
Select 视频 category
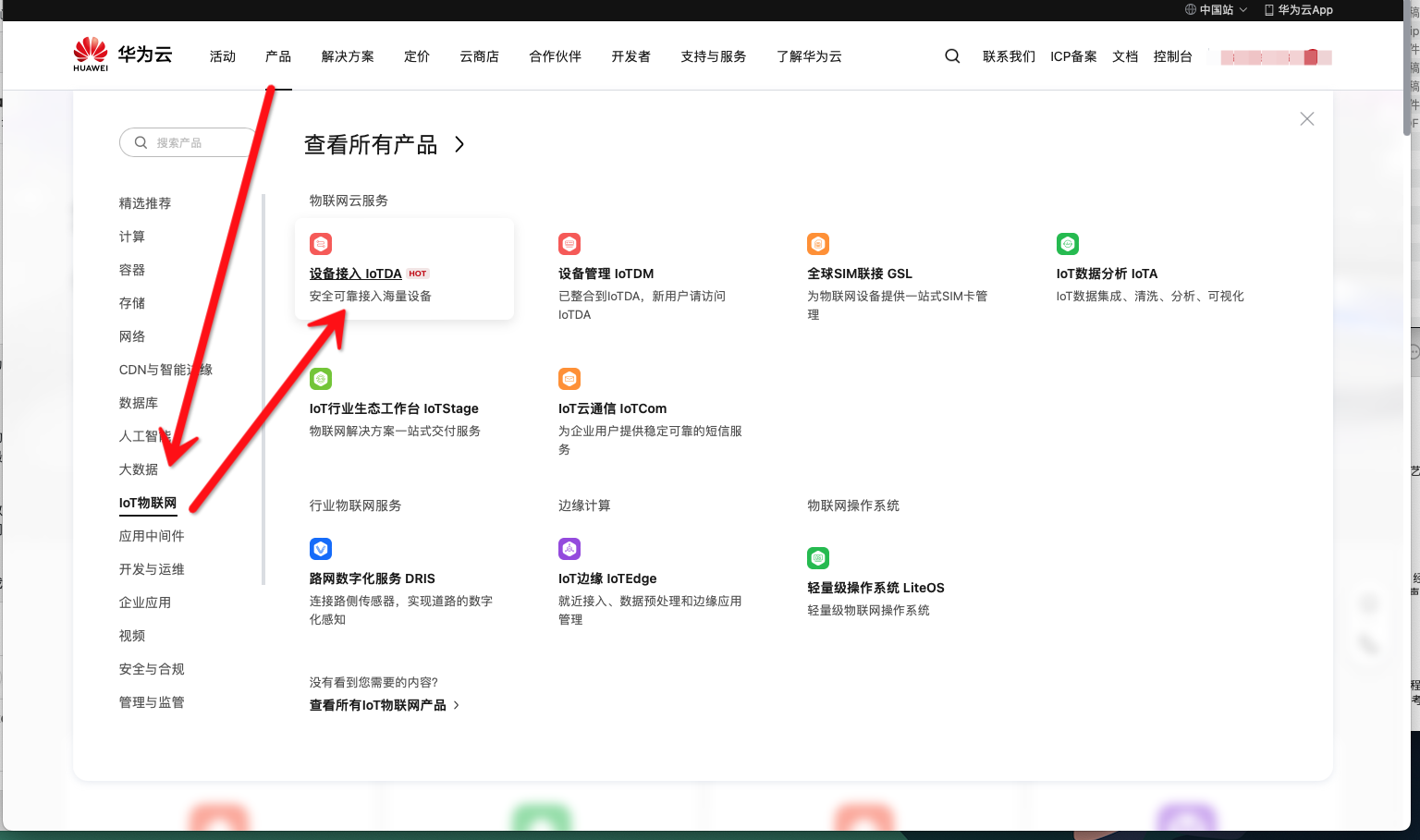(x=132, y=636)
